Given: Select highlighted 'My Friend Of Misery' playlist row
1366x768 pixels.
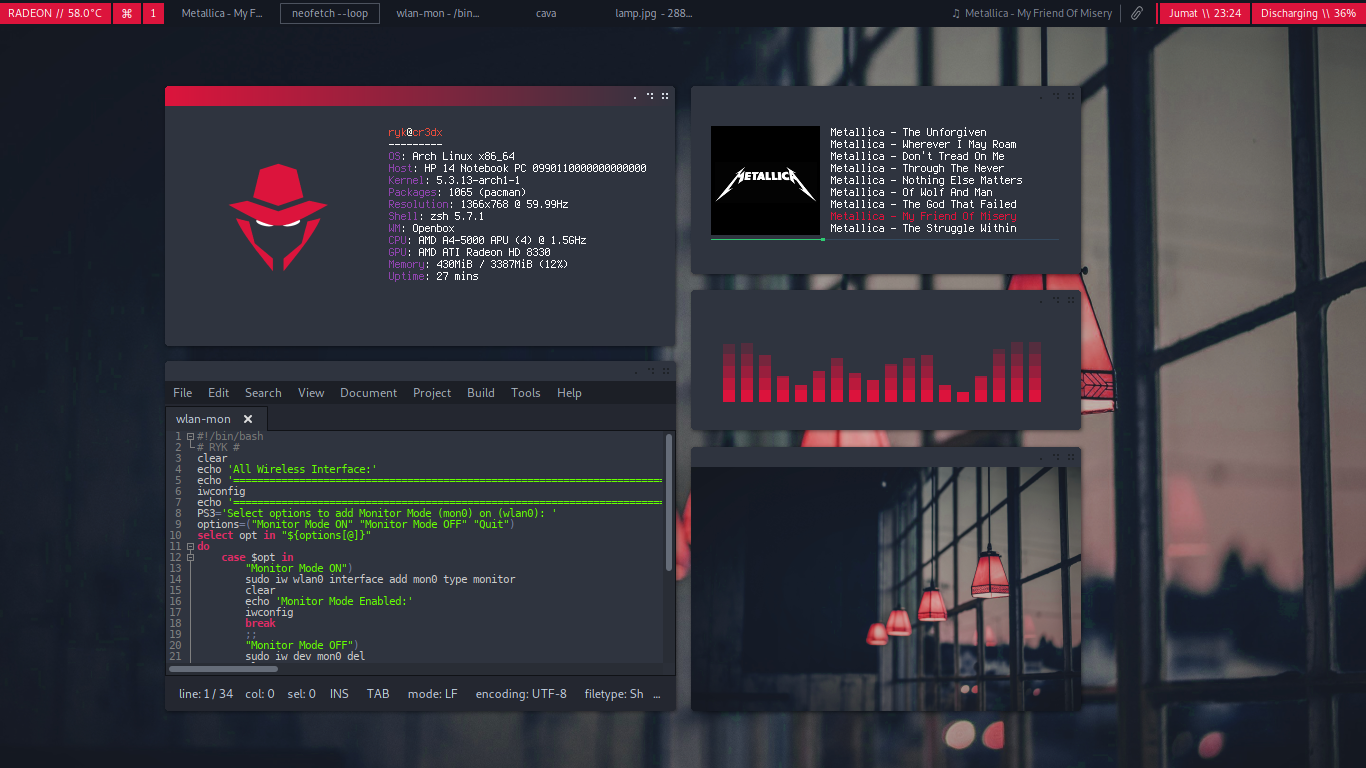Looking at the screenshot, I should [923, 216].
